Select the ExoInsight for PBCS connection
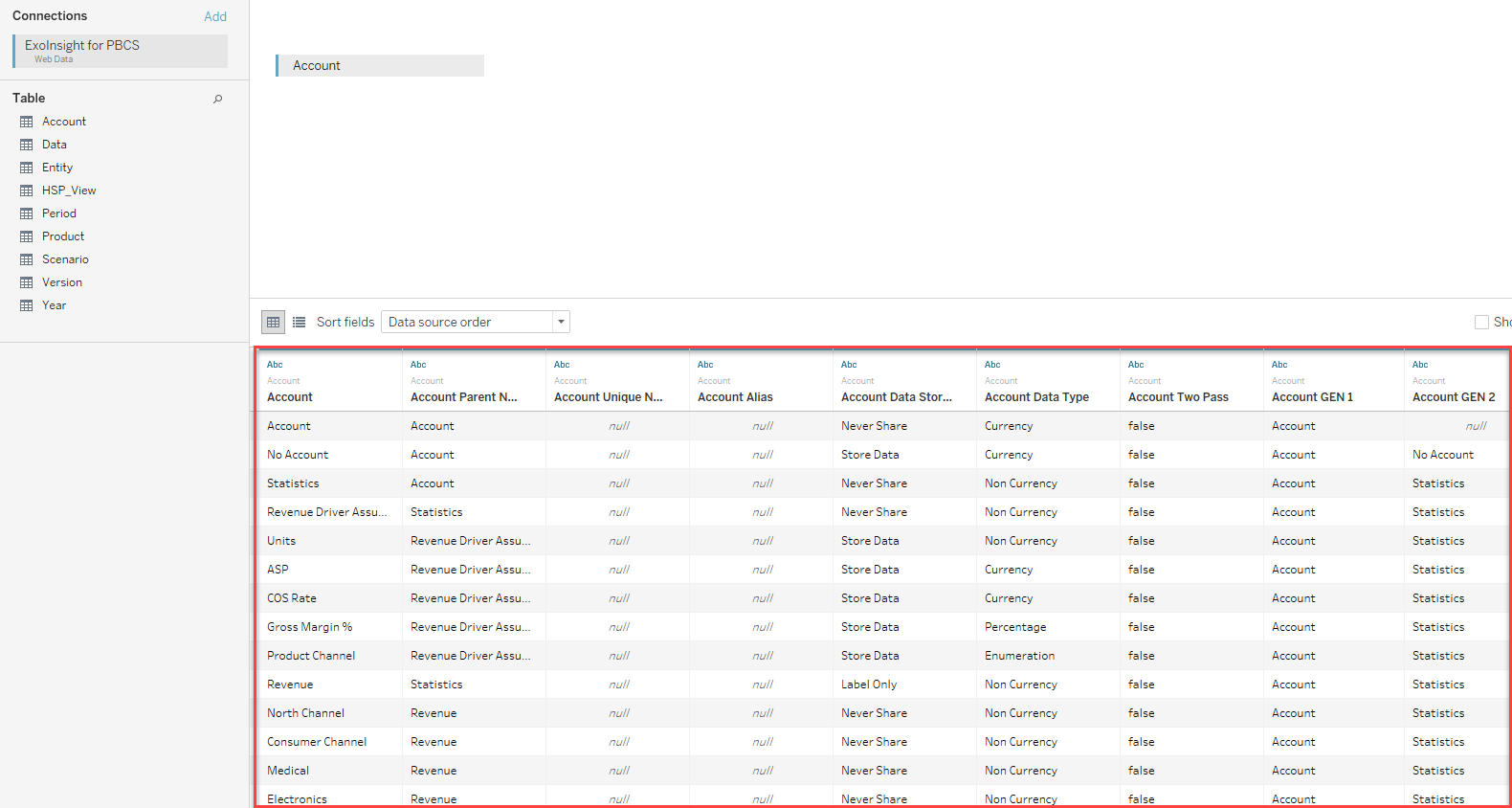Image resolution: width=1512 pixels, height=808 pixels. tap(121, 51)
